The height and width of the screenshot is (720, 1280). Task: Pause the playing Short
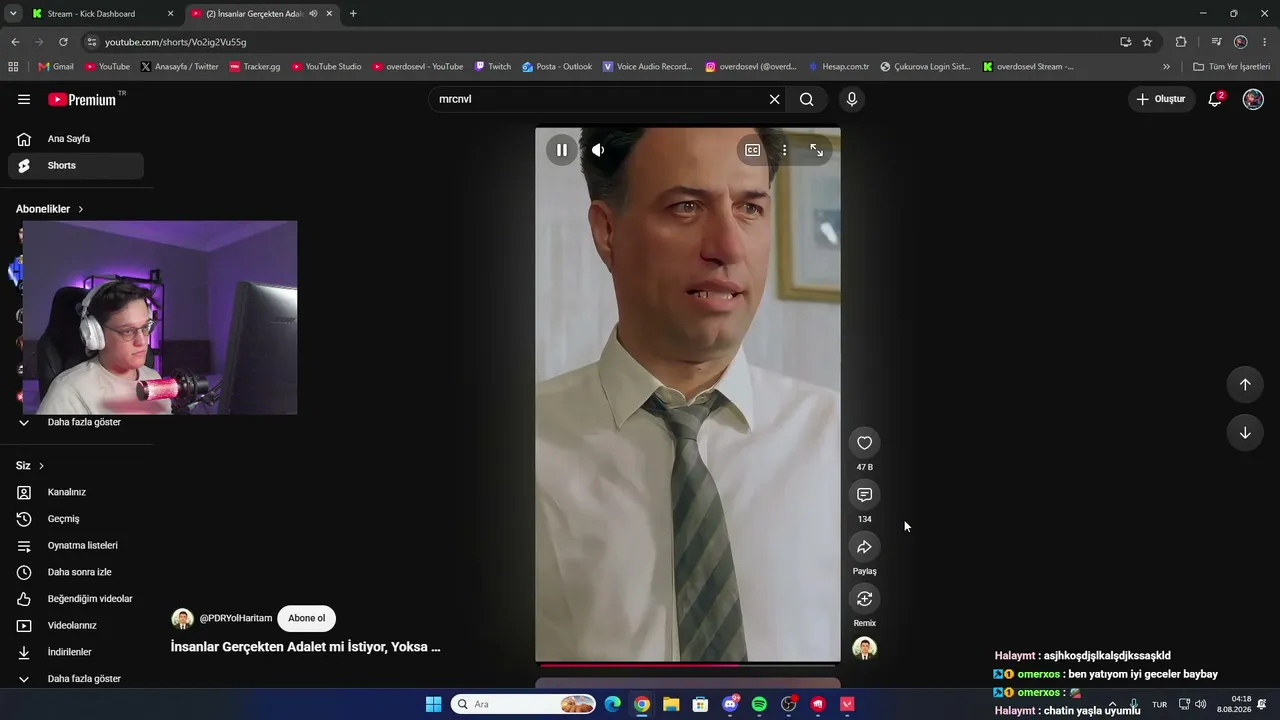click(x=562, y=150)
